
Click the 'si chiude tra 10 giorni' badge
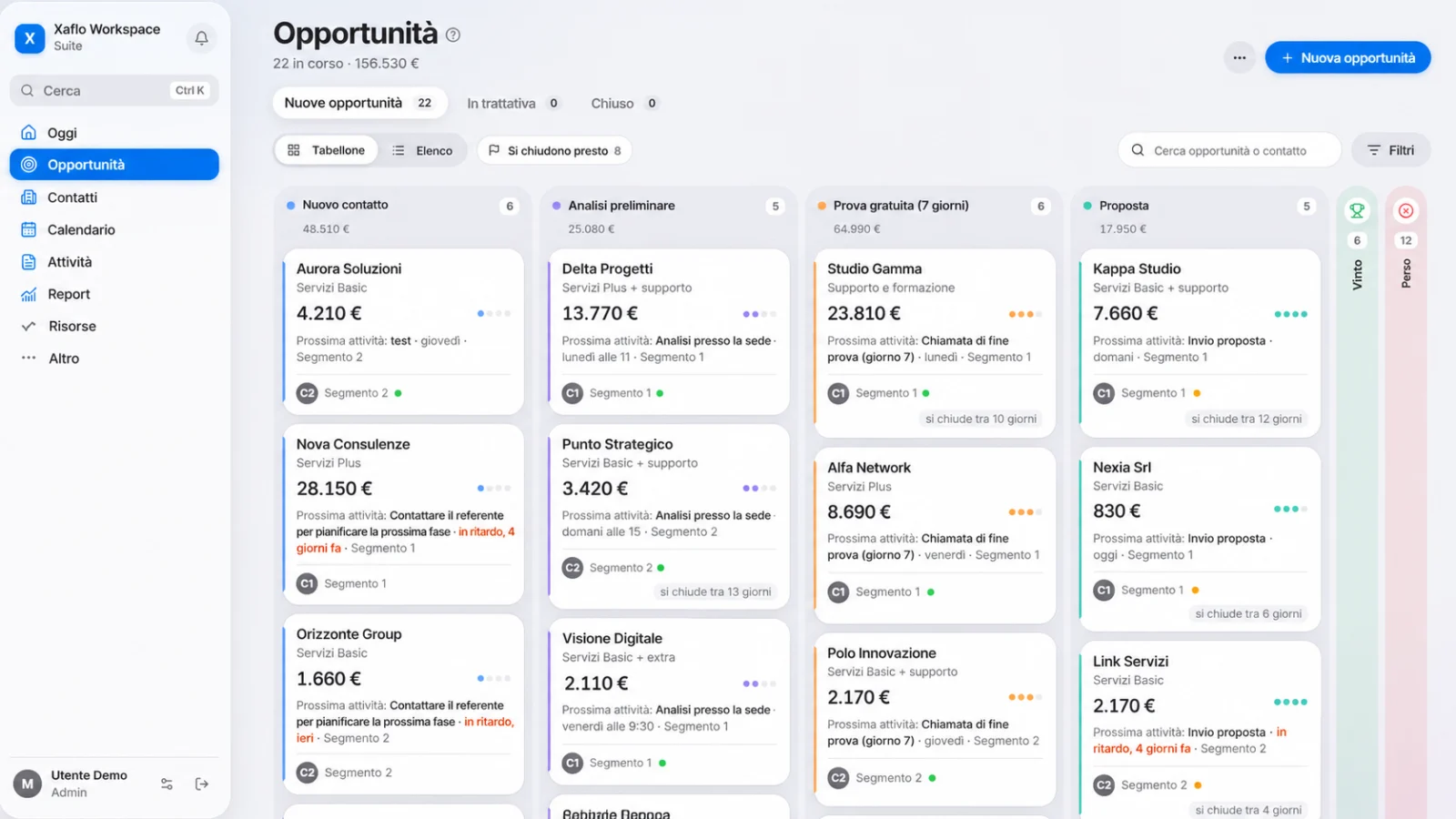click(x=980, y=419)
